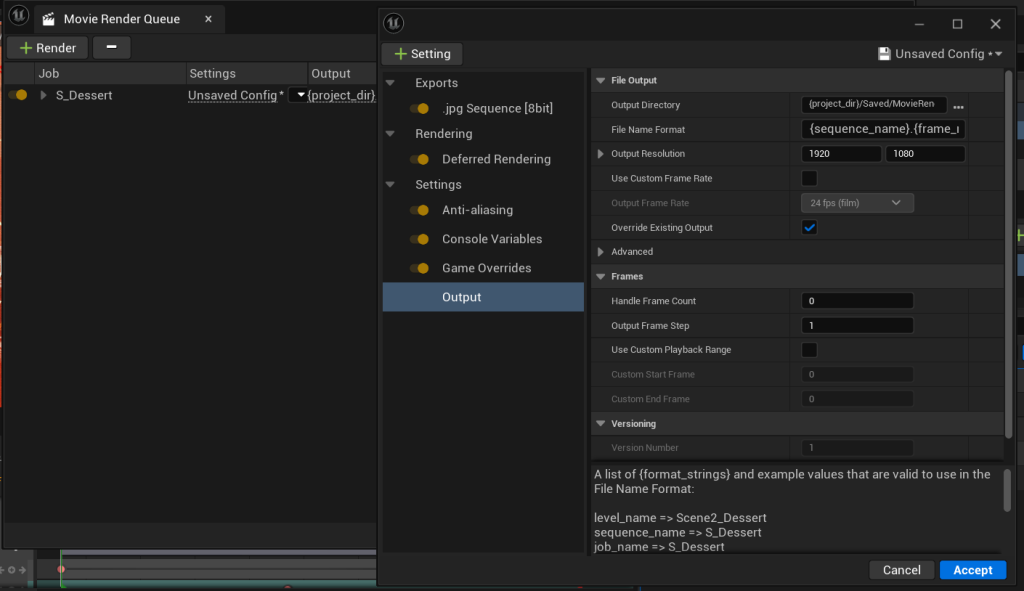Toggle the Anti-aliasing switch
1024x591 pixels.
click(420, 210)
